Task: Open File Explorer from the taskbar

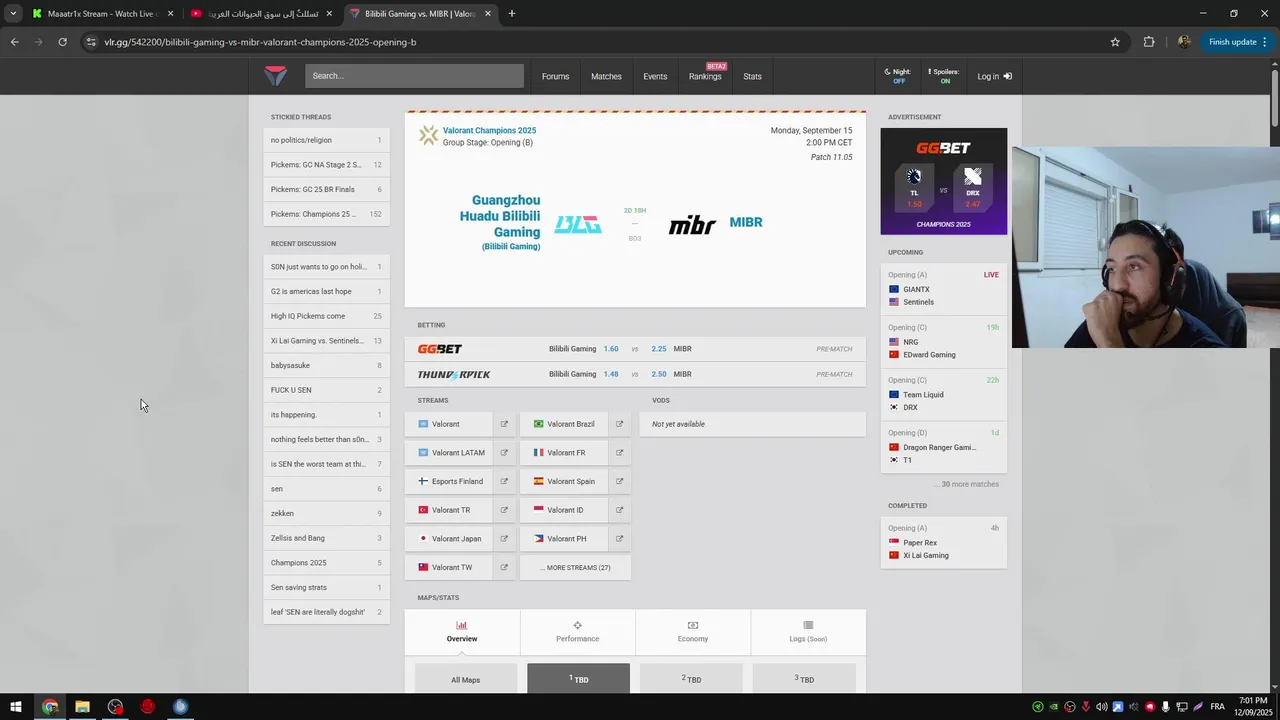Action: point(82,707)
